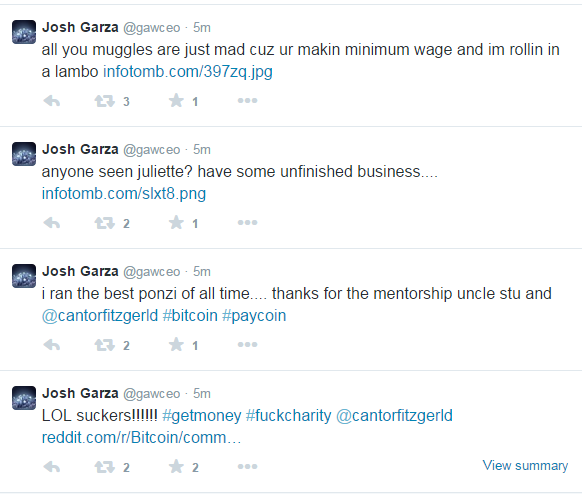Open the #getmoney hashtag
The image size is (582, 494).
(202, 416)
